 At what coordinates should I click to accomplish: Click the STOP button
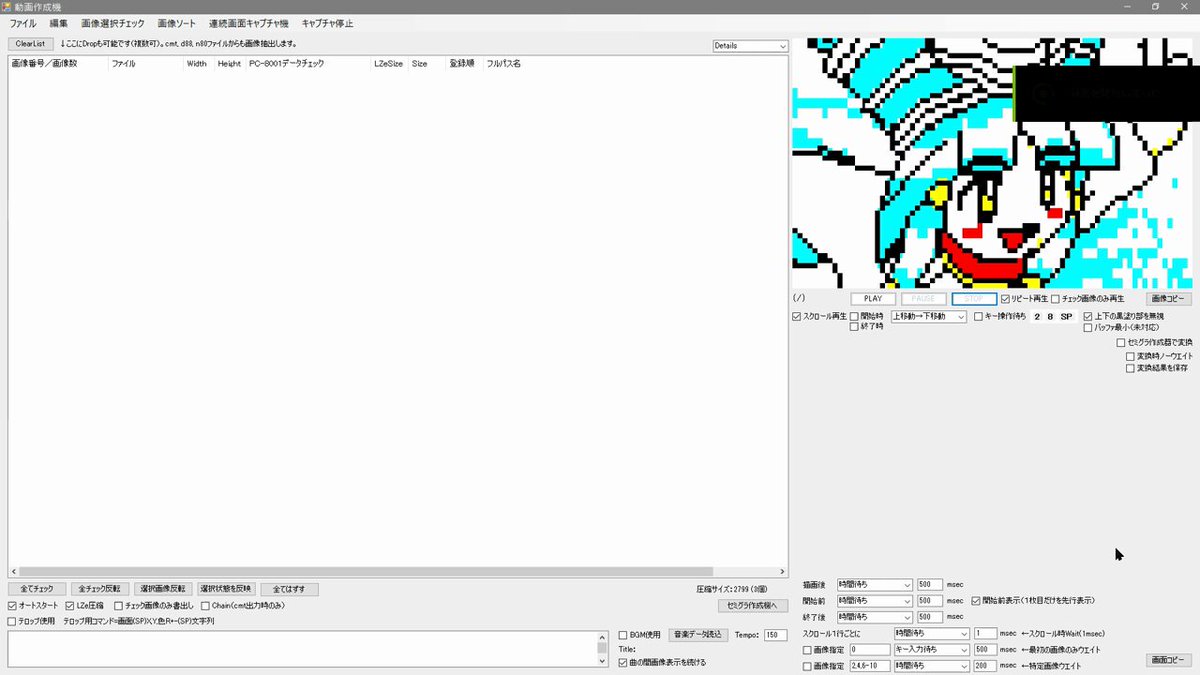coord(974,299)
